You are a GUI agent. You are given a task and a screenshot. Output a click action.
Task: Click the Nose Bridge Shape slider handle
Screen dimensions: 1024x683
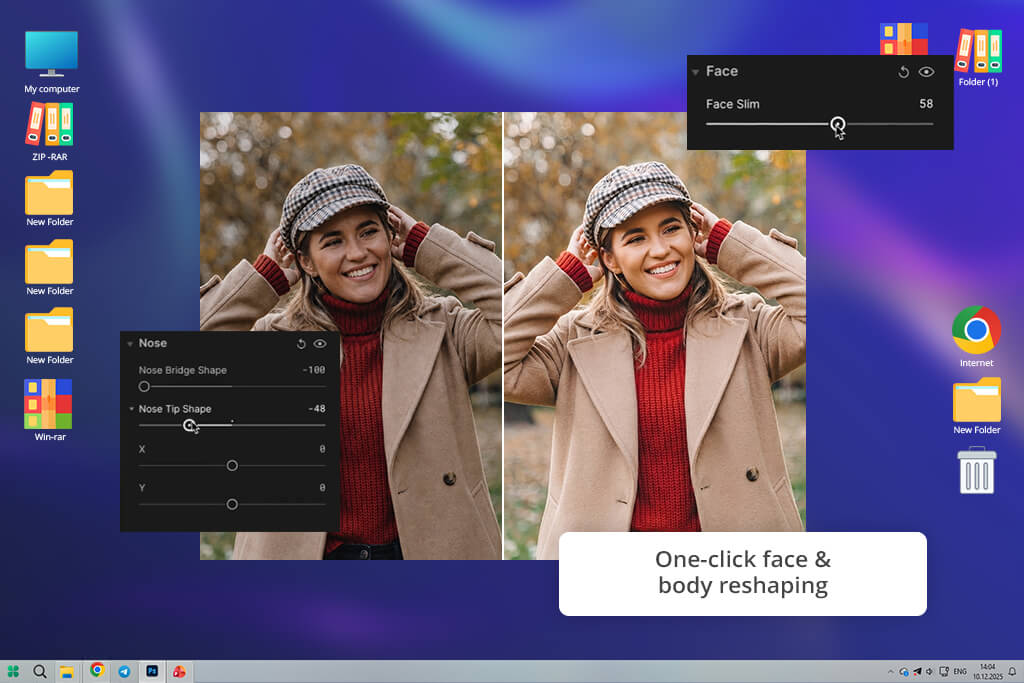(144, 387)
